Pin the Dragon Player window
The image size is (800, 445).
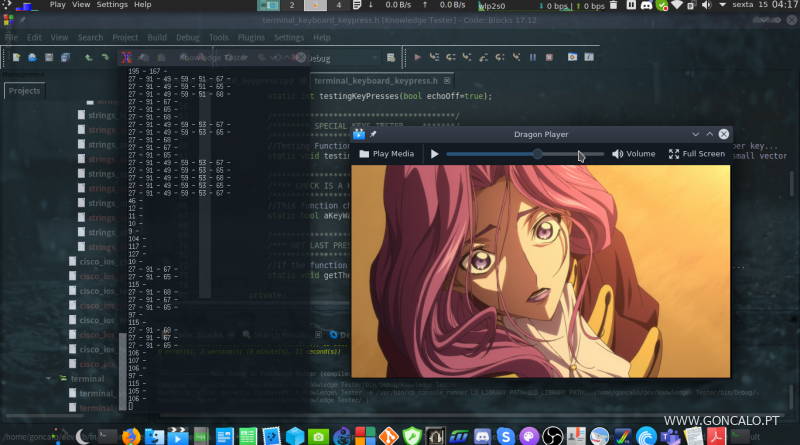point(373,134)
